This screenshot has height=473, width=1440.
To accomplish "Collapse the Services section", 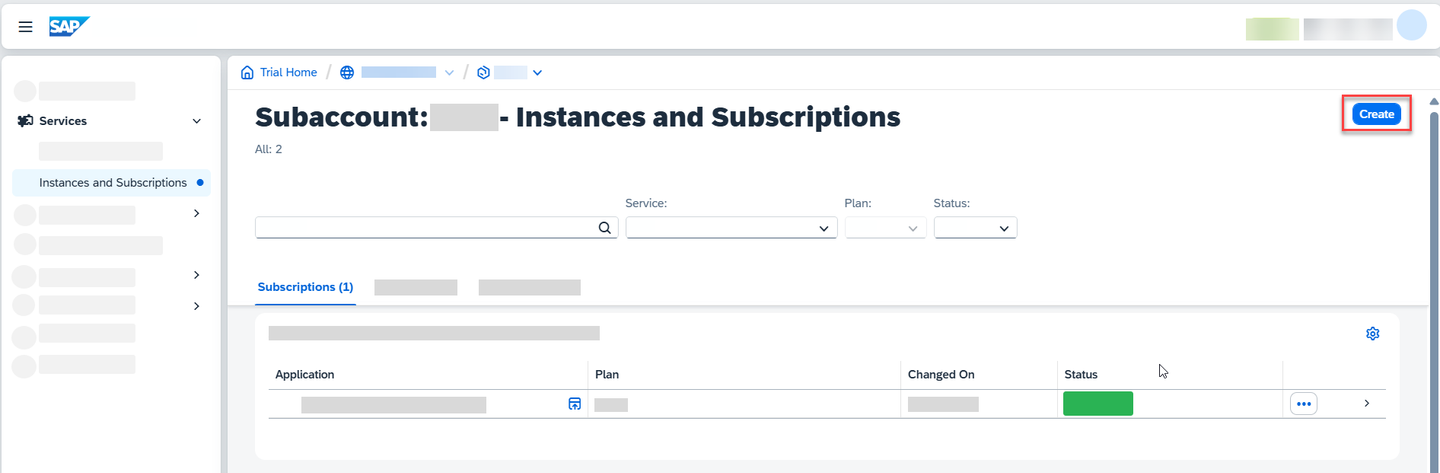I will (197, 121).
